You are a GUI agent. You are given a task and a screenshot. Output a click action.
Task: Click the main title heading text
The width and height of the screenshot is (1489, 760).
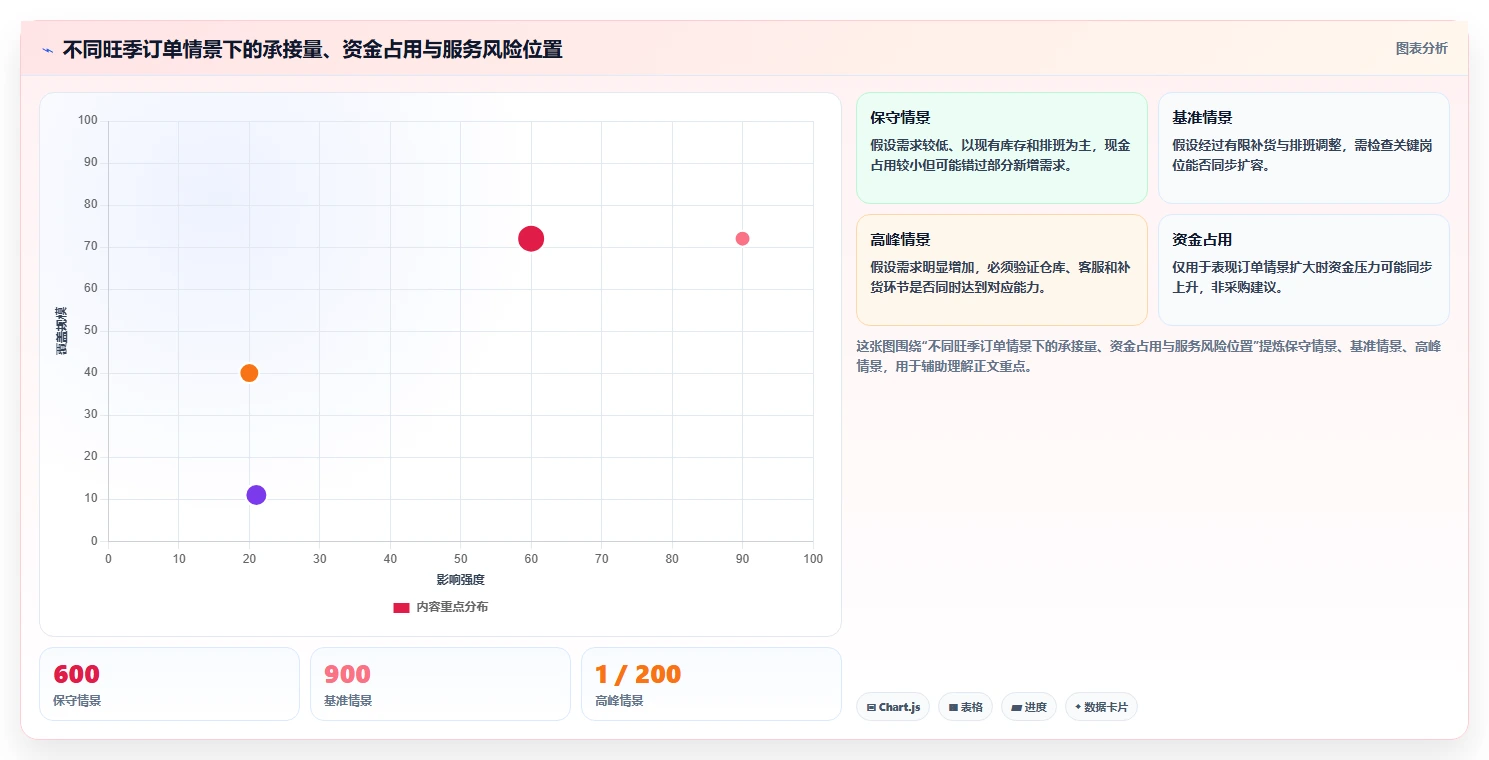pos(312,50)
